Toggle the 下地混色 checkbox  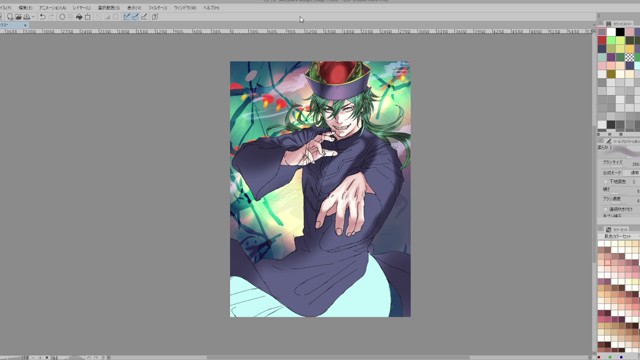click(606, 181)
